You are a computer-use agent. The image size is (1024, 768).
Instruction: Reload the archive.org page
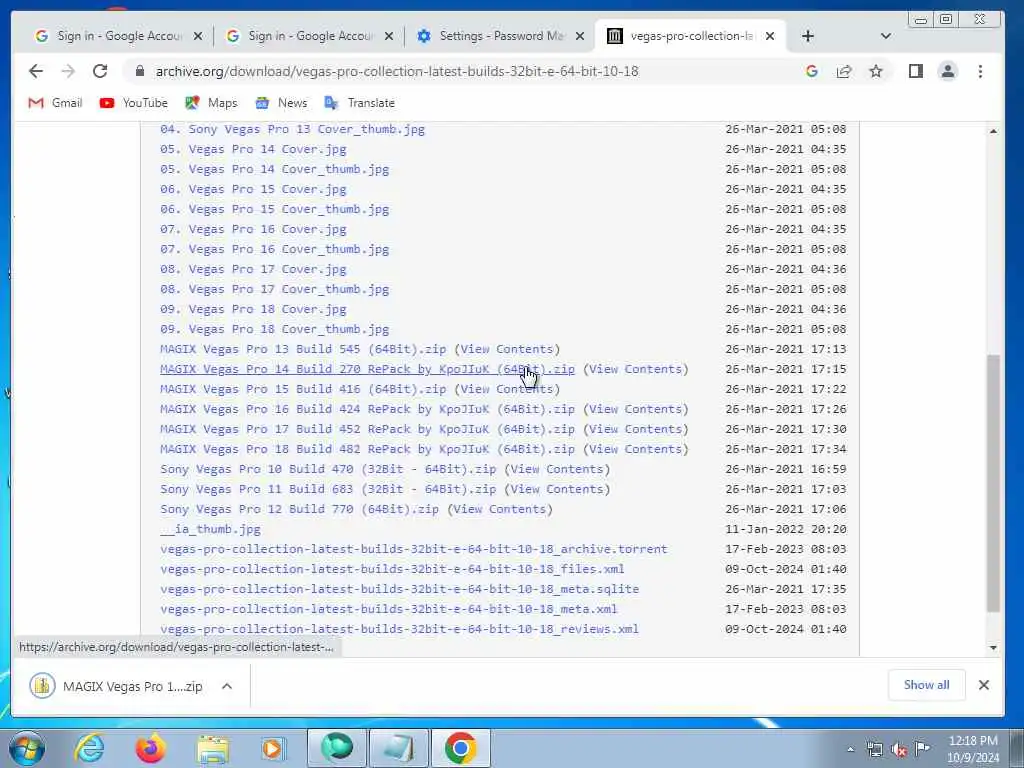[x=99, y=71]
